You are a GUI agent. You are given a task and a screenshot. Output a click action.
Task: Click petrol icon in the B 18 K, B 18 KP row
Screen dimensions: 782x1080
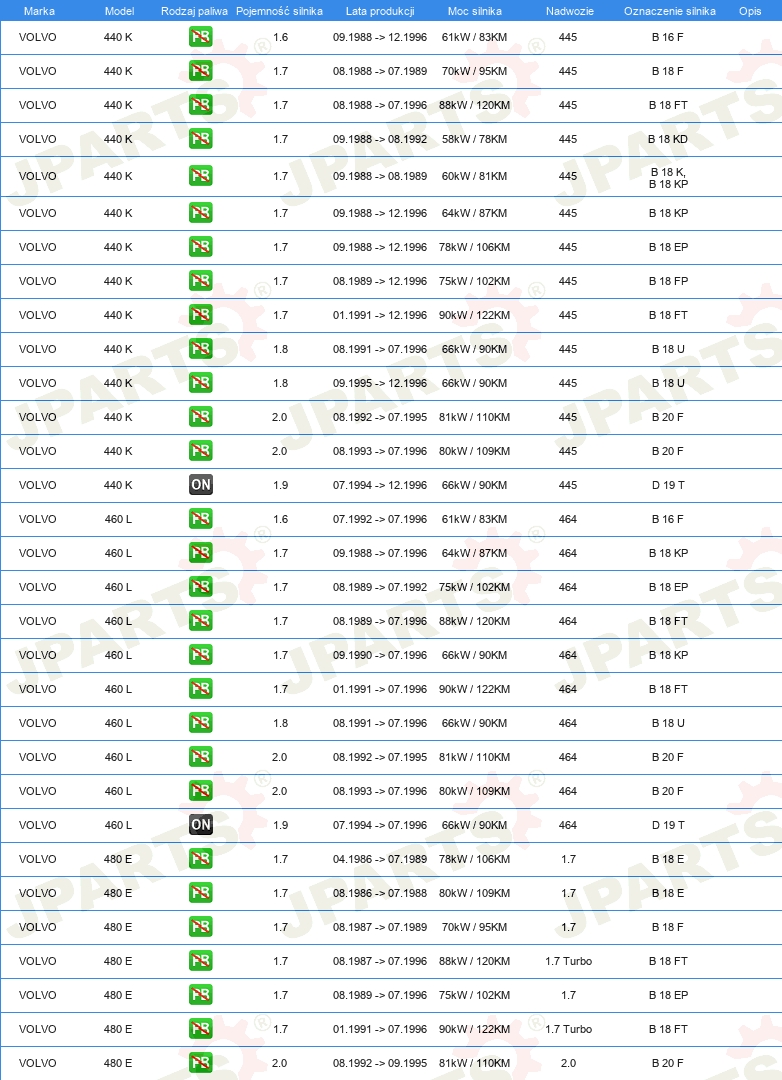[200, 176]
